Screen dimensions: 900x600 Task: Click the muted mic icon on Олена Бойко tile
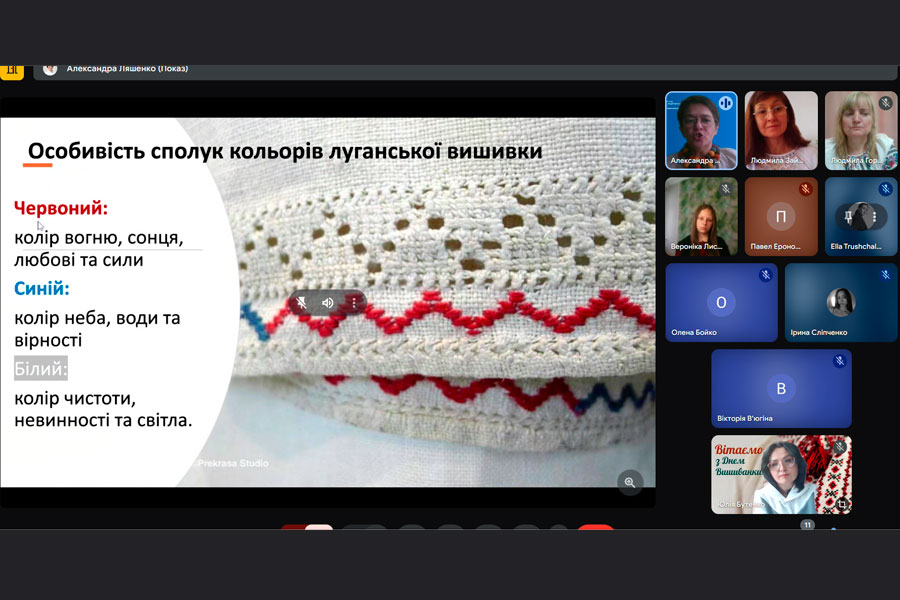[x=766, y=275]
